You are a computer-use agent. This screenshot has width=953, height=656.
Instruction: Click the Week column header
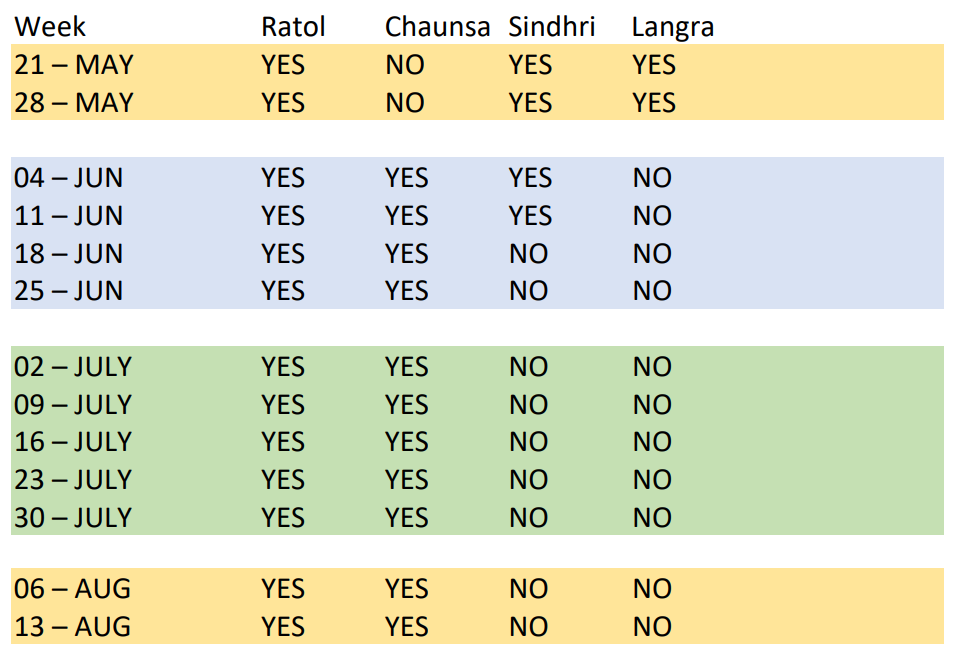click(x=50, y=27)
